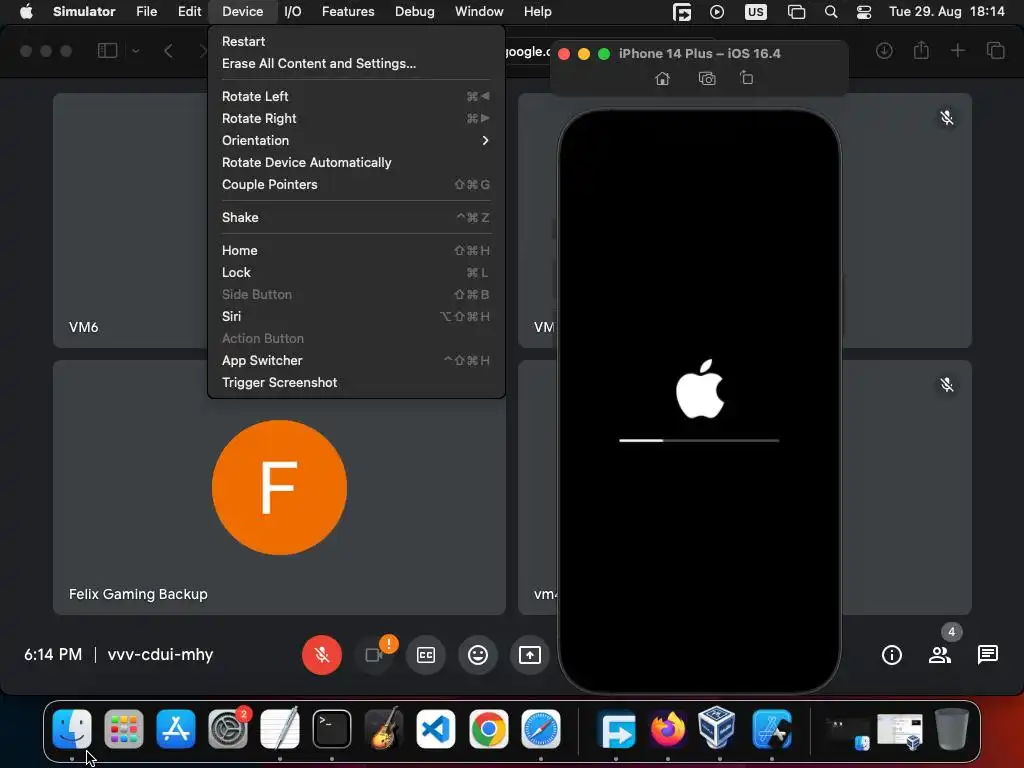
Task: Click the Rotate icon in Simulator toolbar
Action: (746, 78)
